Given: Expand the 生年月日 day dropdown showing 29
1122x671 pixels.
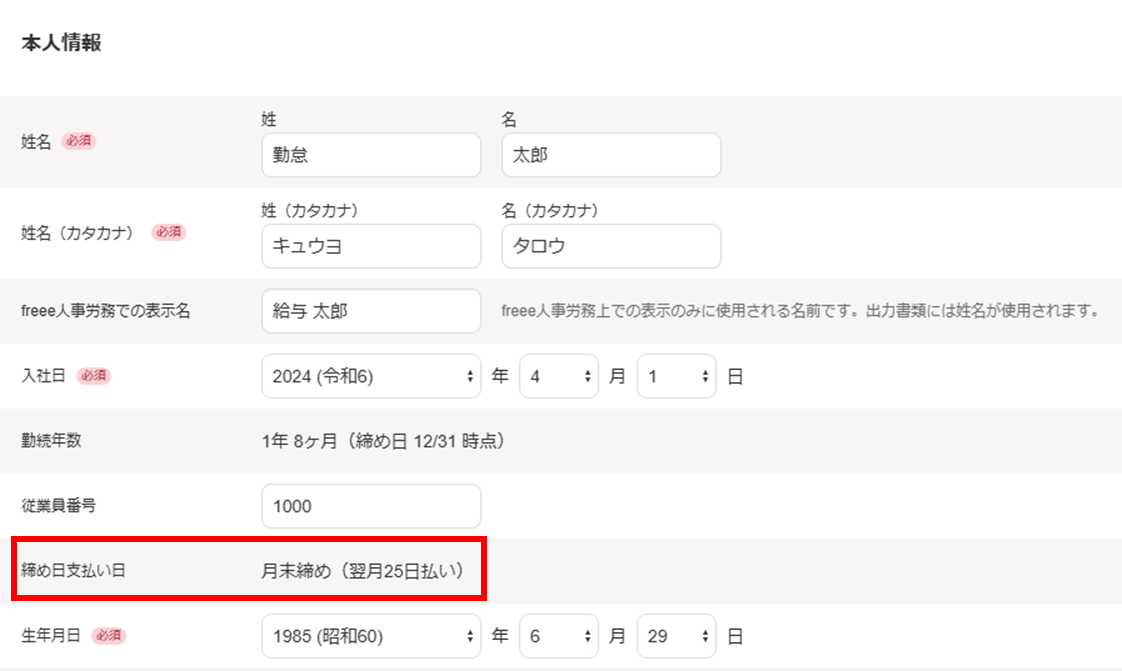Looking at the screenshot, I should point(676,636).
